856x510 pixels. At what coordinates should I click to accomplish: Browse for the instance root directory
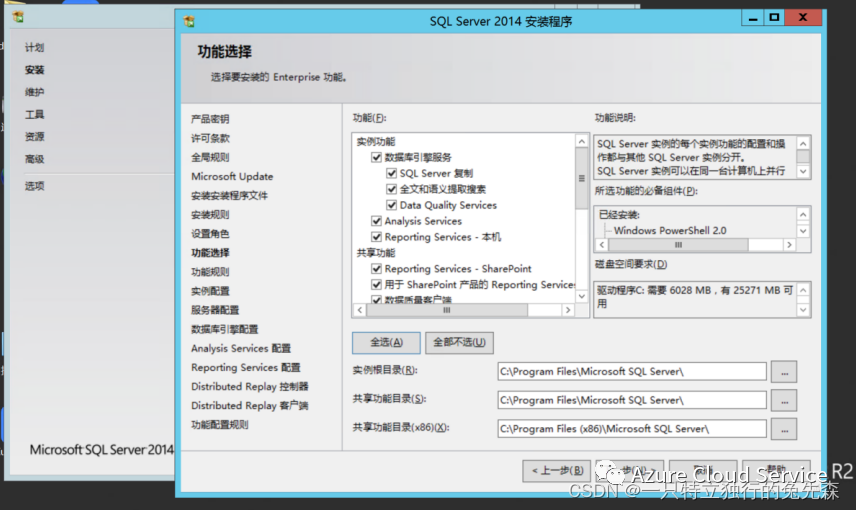pyautogui.click(x=784, y=372)
